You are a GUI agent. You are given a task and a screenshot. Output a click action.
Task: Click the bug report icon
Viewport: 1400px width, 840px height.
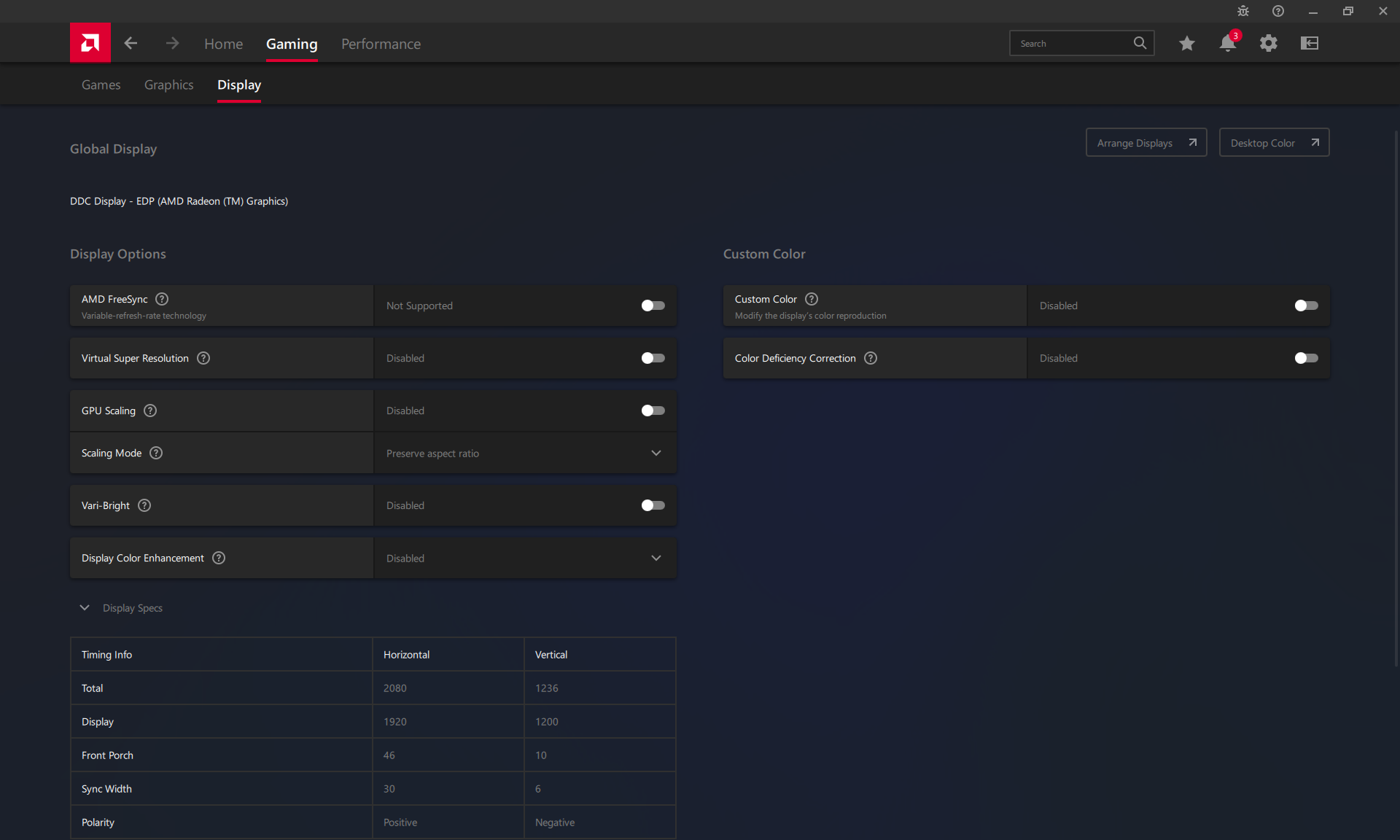[x=1242, y=11]
